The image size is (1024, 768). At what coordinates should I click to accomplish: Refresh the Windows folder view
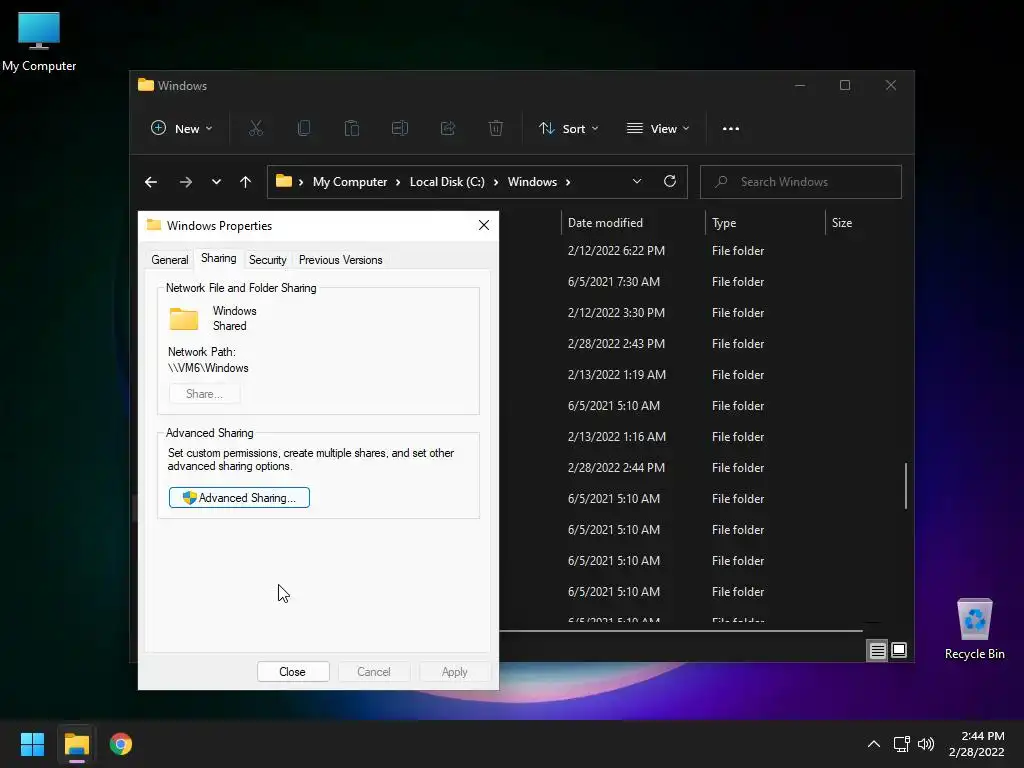[670, 182]
